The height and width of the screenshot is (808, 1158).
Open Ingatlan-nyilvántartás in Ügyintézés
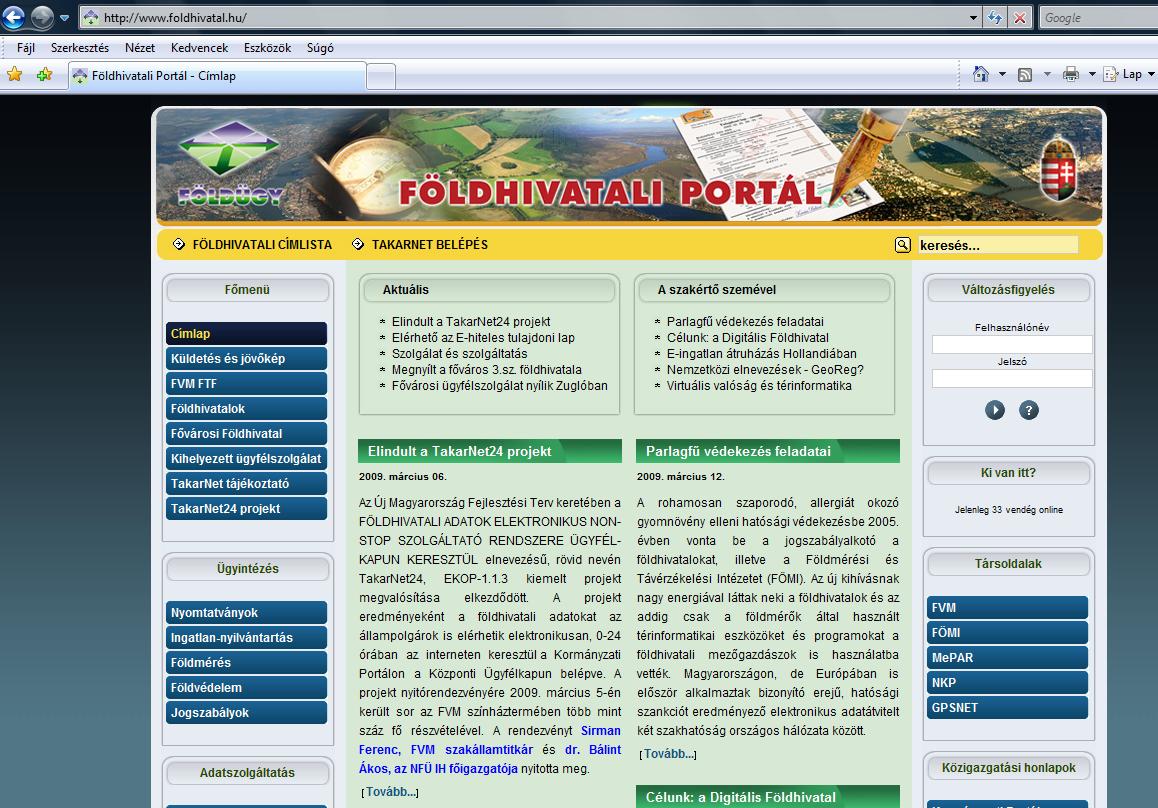(x=247, y=638)
